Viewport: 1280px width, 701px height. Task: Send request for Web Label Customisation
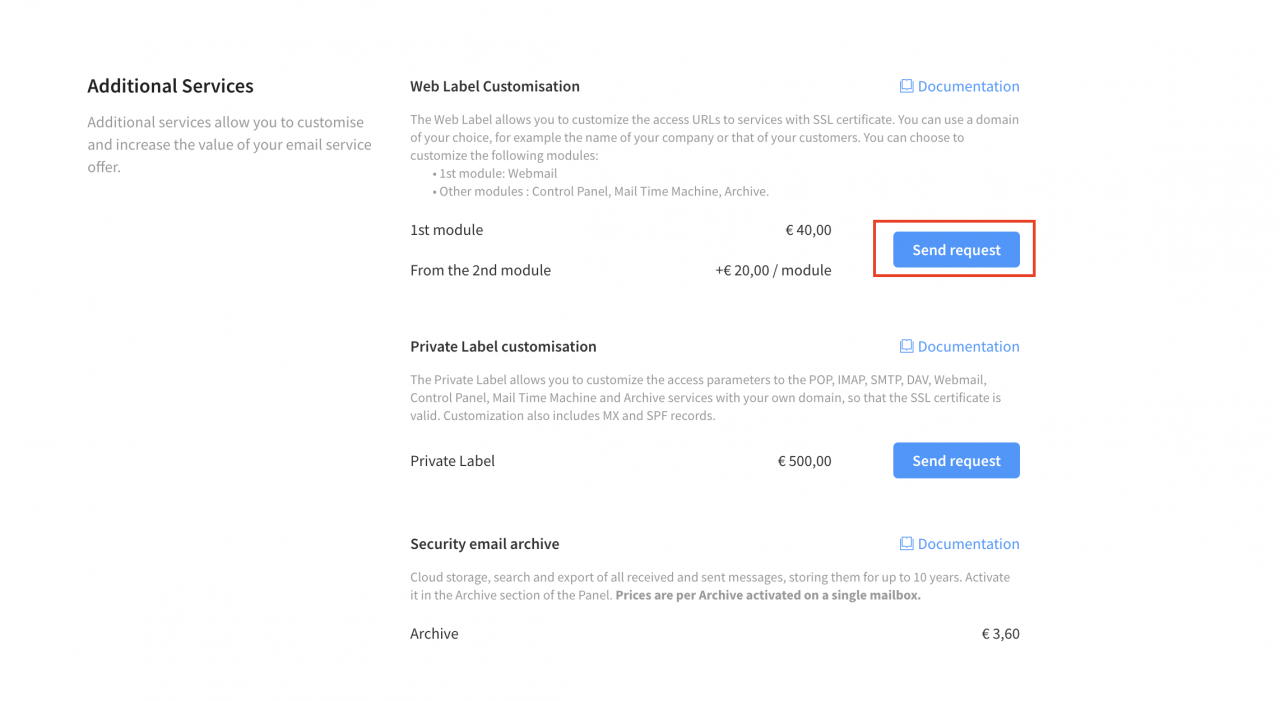click(956, 250)
